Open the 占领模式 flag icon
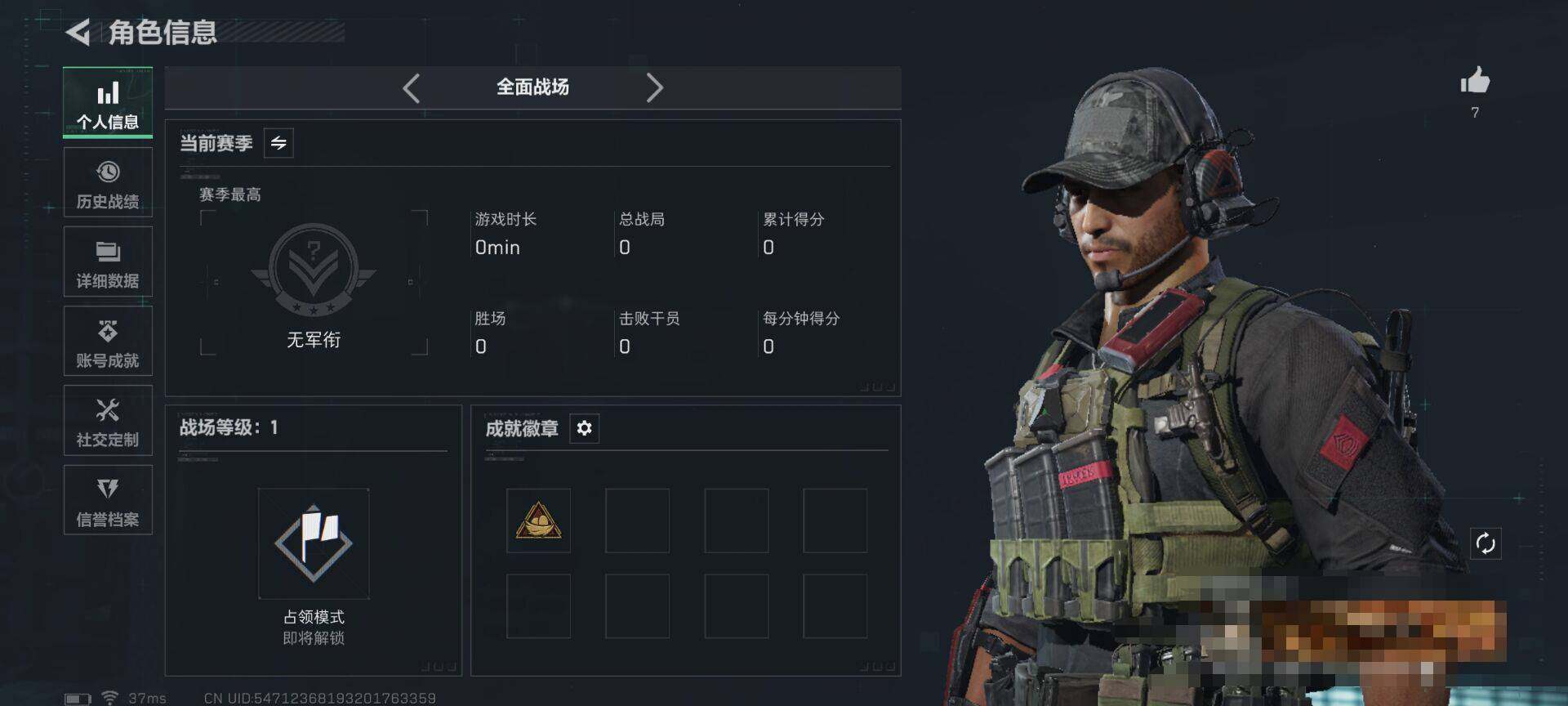 pyautogui.click(x=314, y=543)
